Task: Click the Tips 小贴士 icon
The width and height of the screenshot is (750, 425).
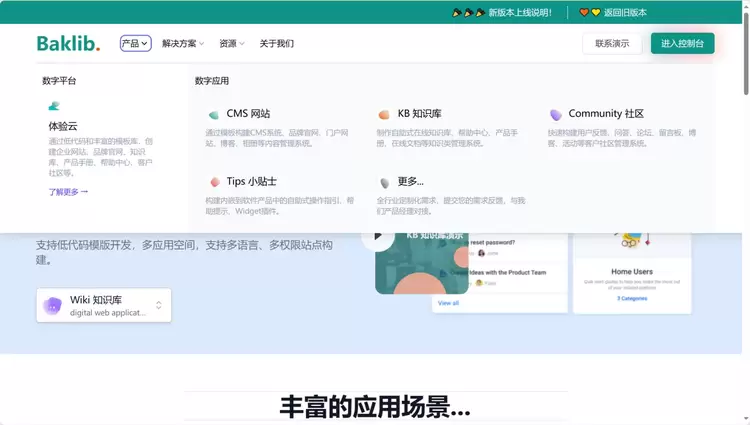Action: pos(214,182)
